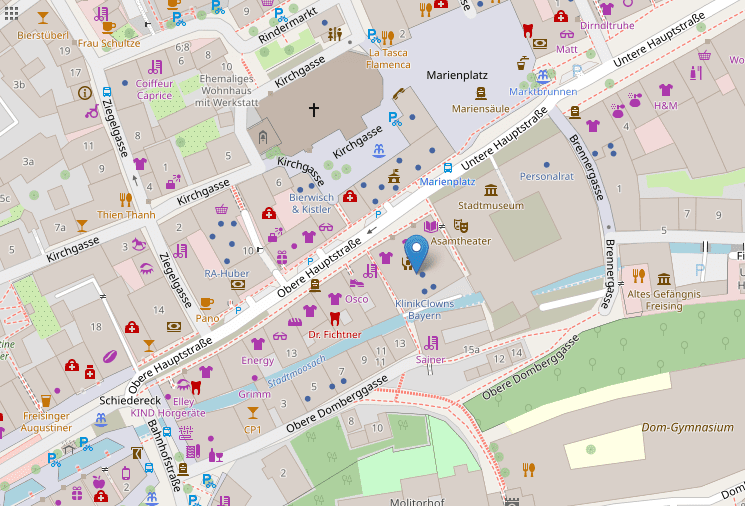745x506 pixels.
Task: Select the Personalrat office label
Action: [547, 176]
